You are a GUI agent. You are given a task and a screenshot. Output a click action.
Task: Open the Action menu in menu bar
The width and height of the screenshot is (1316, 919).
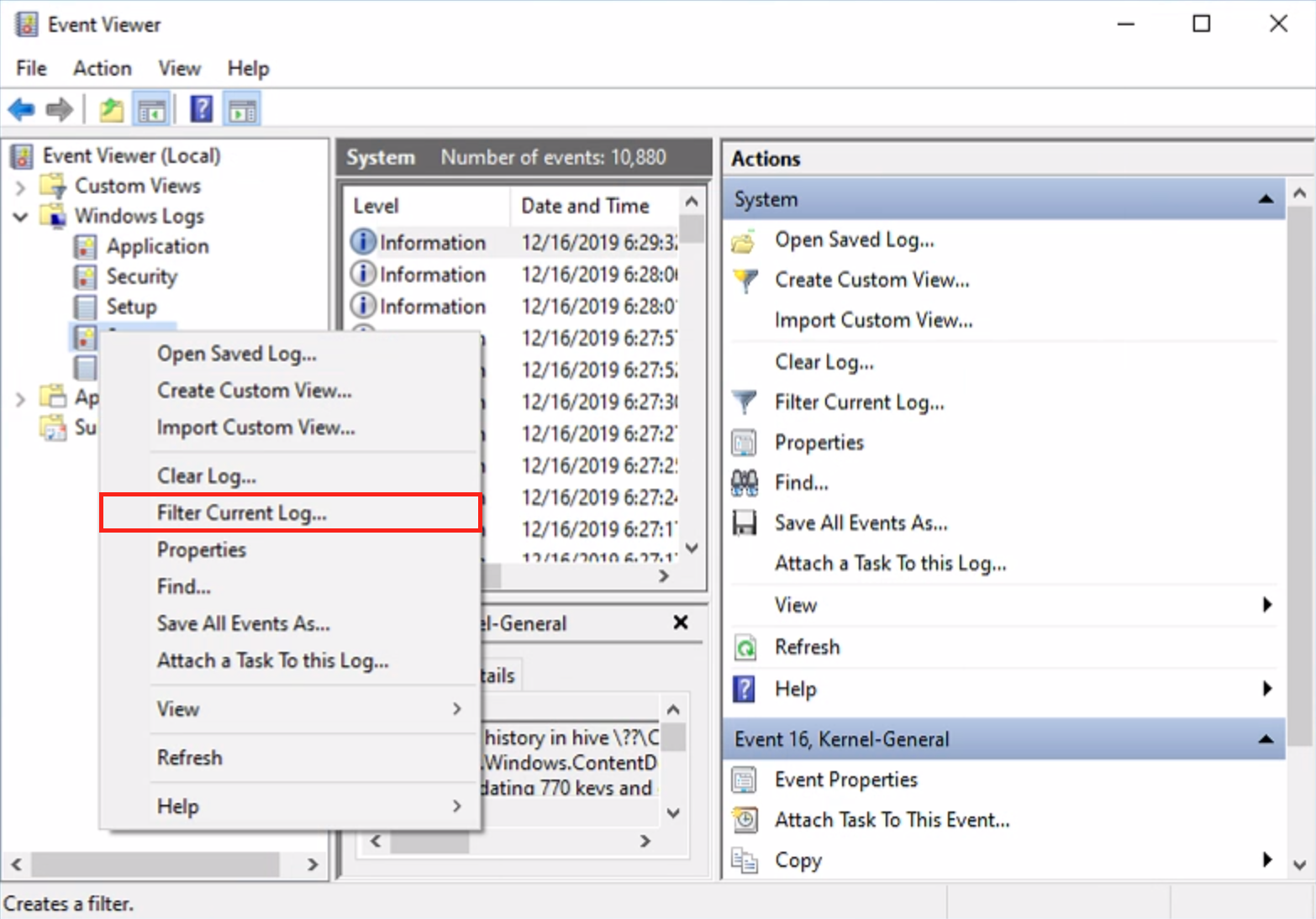click(102, 68)
